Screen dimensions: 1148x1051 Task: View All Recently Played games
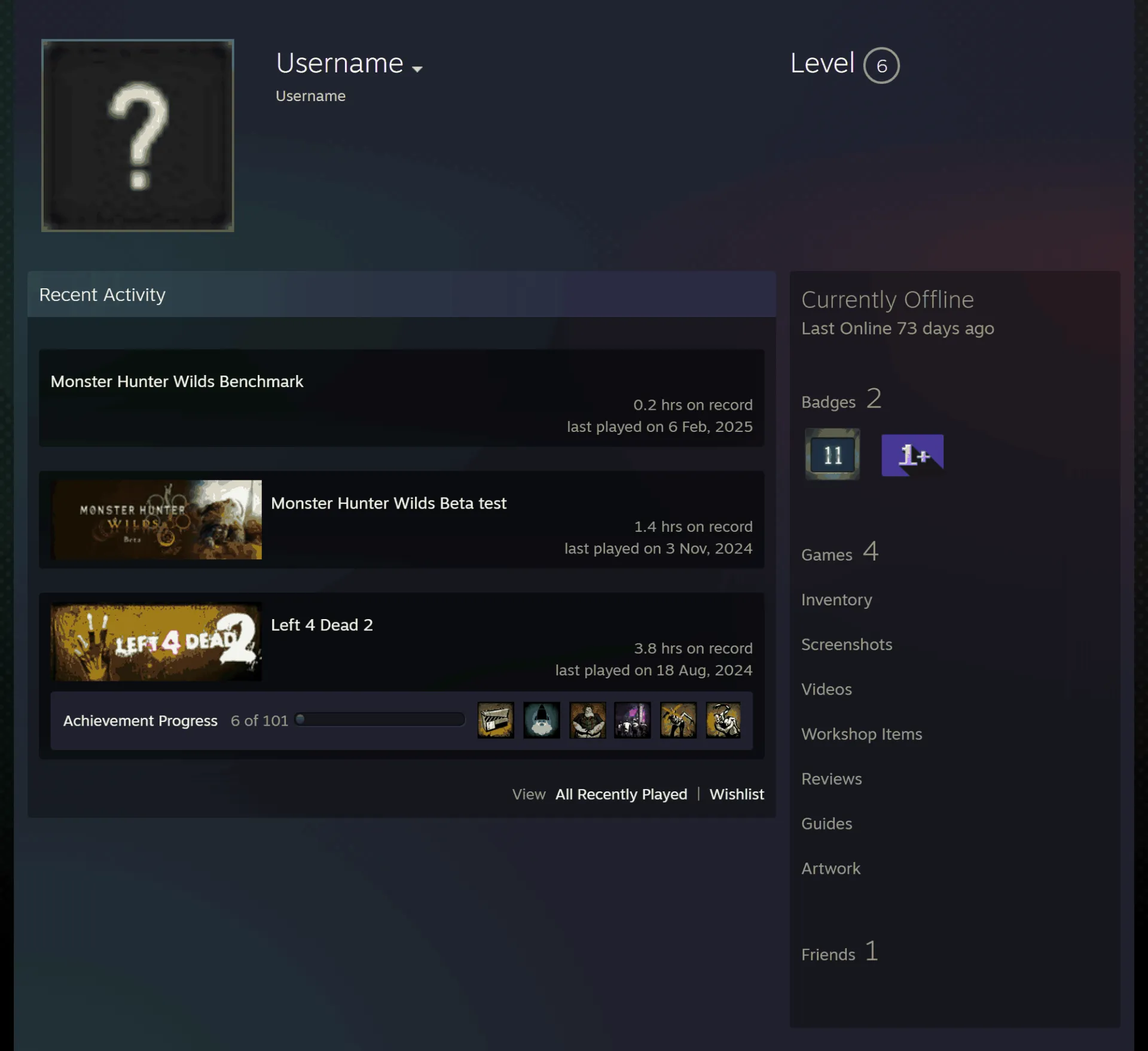[621, 794]
